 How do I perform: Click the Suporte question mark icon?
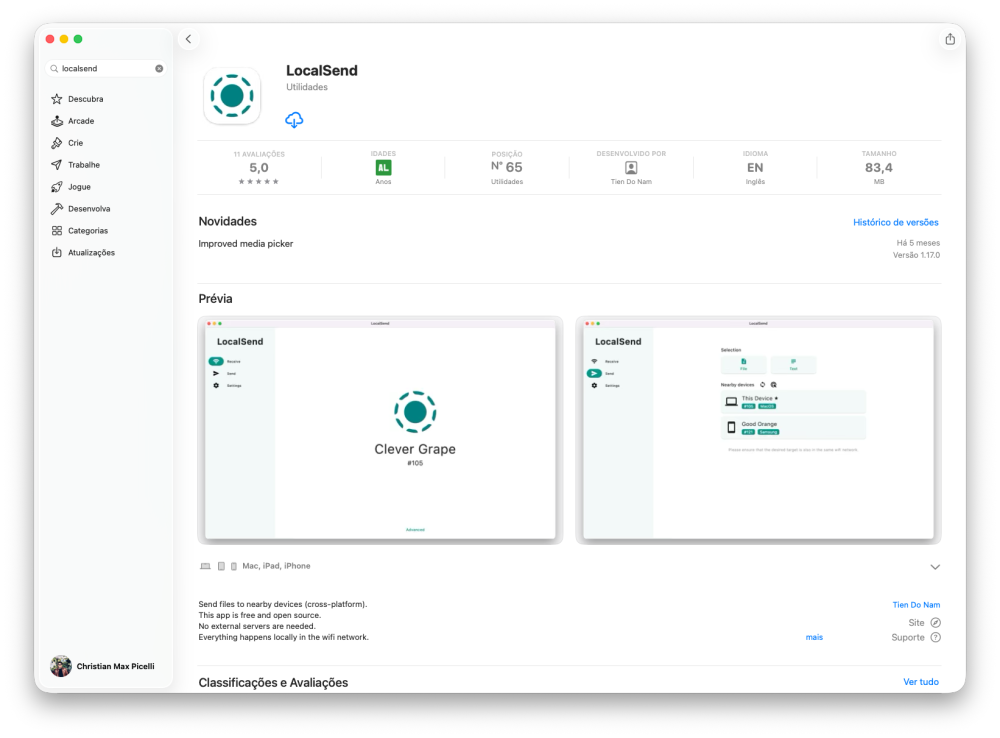tap(936, 637)
